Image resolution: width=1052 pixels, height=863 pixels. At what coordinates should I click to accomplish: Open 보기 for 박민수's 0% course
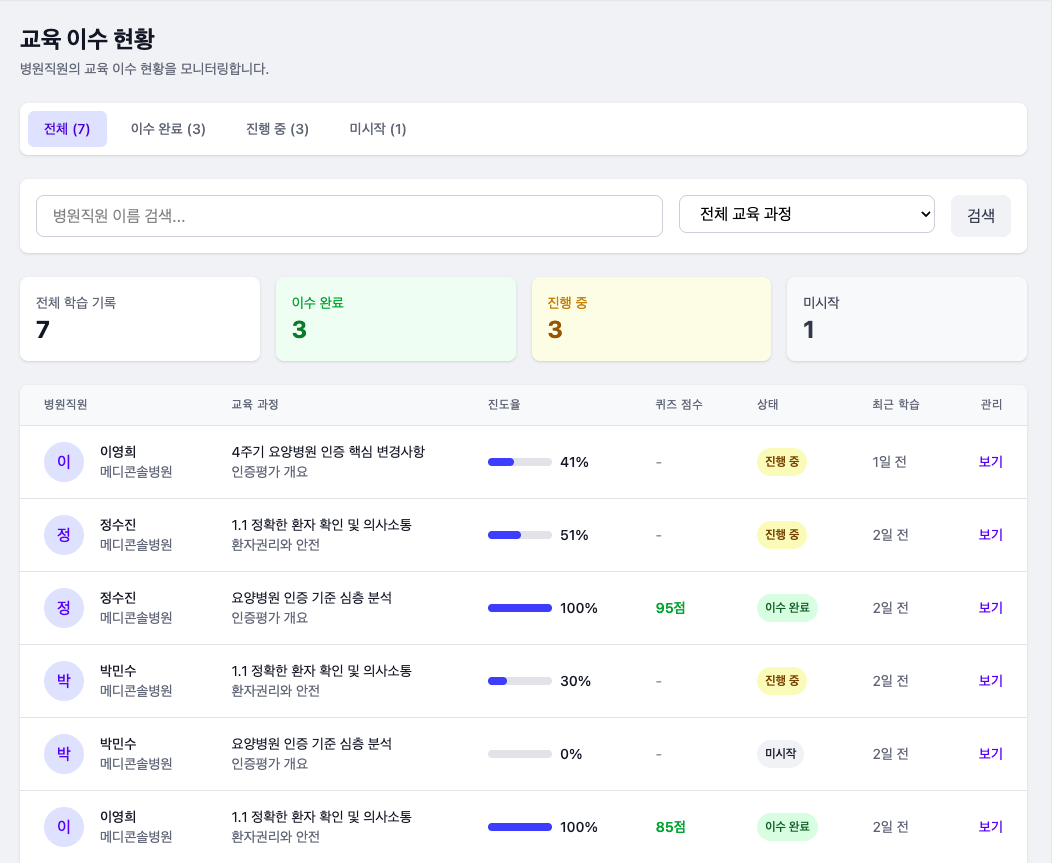click(989, 754)
